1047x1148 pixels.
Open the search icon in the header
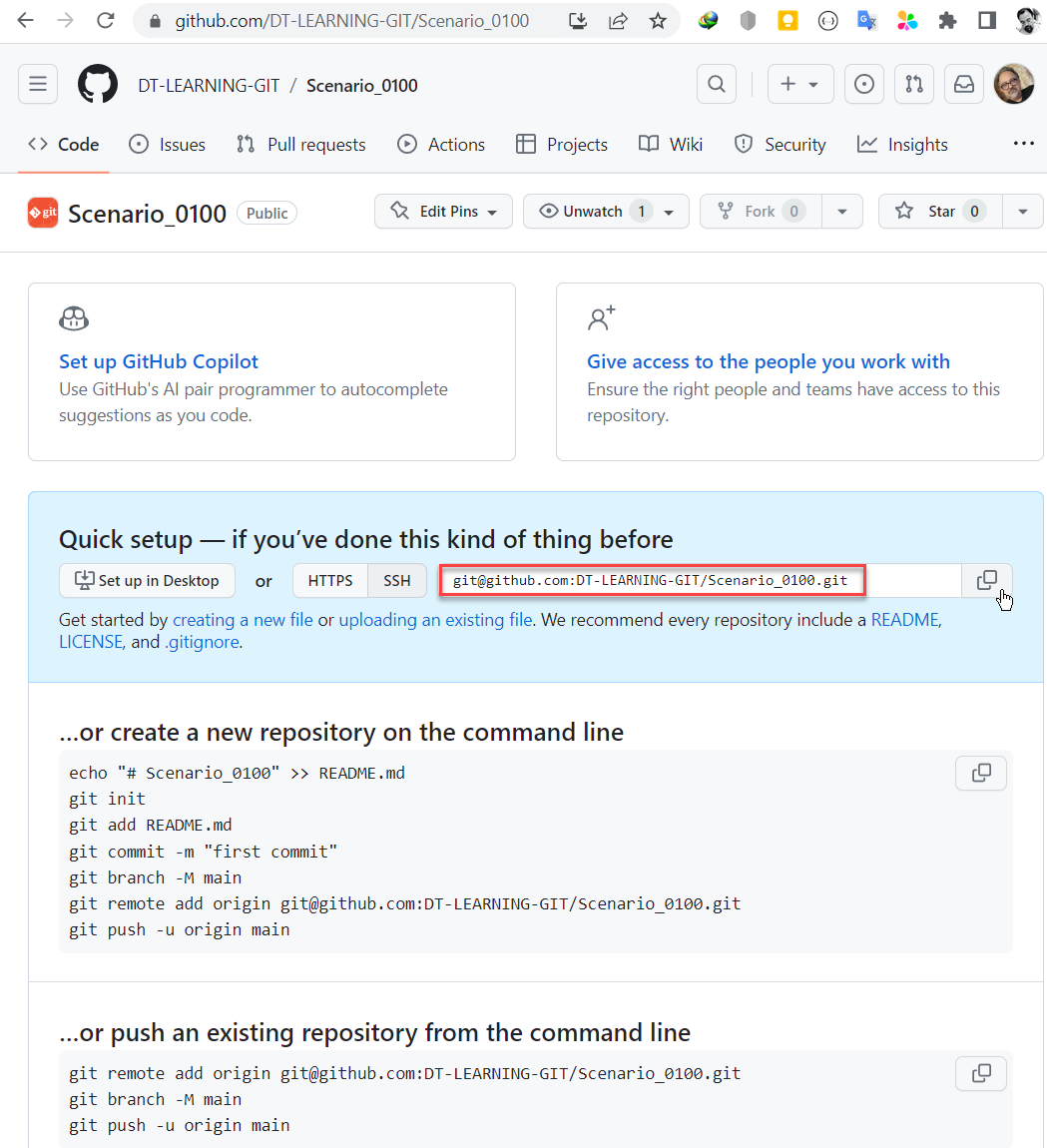click(716, 84)
